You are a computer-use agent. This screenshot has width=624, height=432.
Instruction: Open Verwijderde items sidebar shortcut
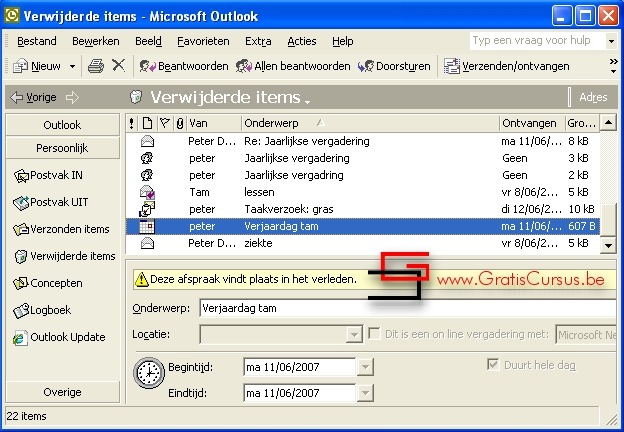pos(64,257)
